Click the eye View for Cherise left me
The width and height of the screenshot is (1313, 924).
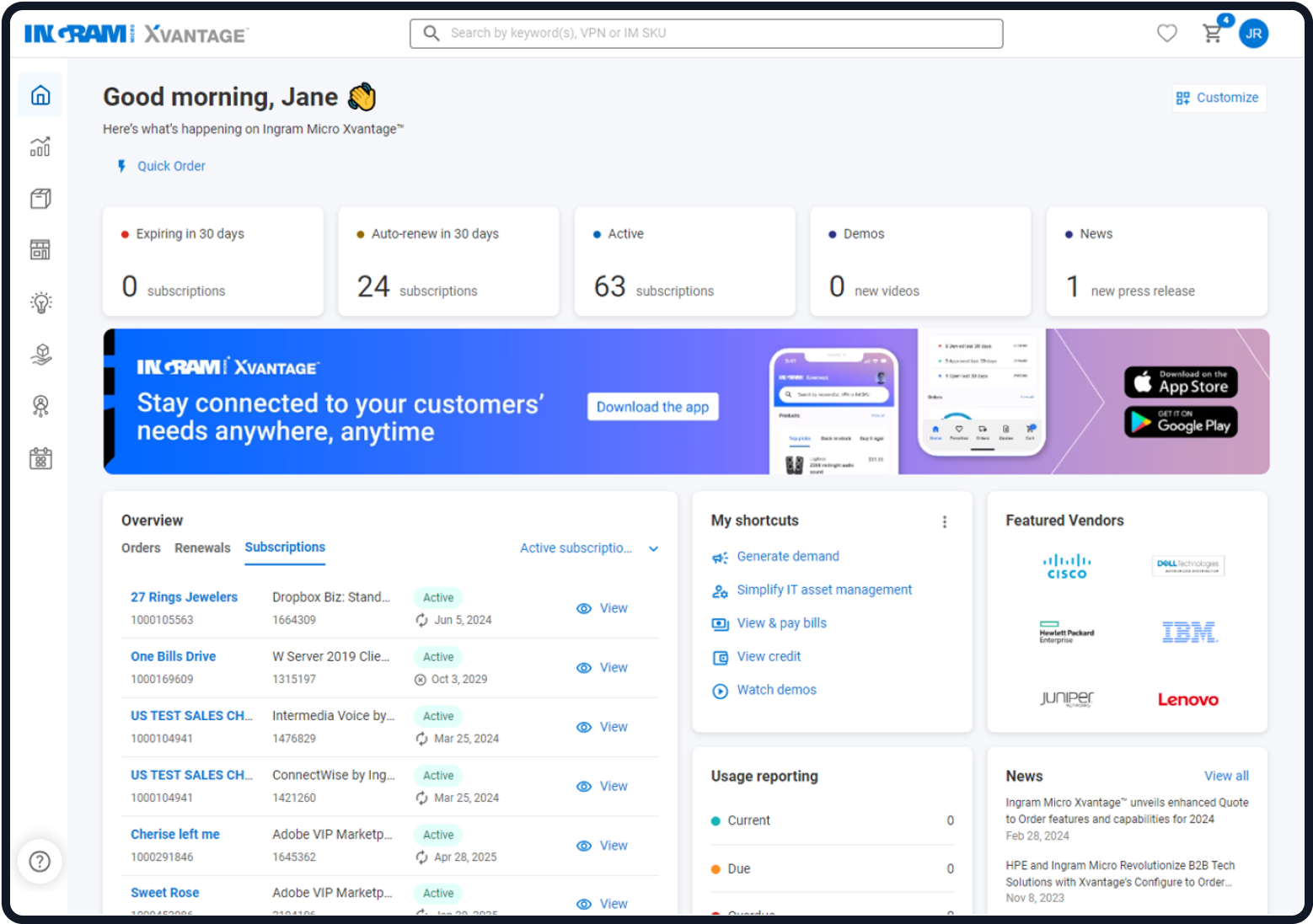click(x=602, y=846)
